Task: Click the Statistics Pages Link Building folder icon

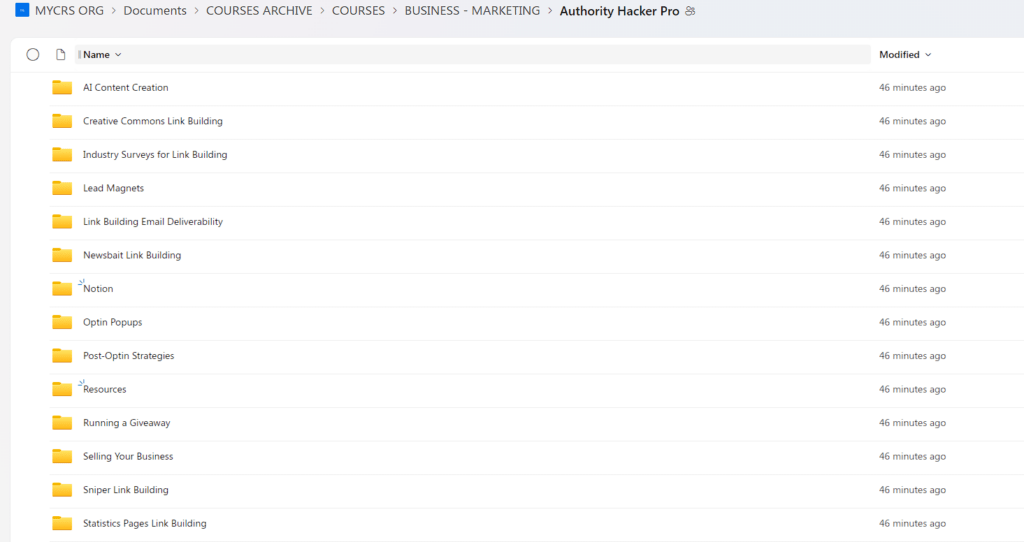Action: pos(62,524)
